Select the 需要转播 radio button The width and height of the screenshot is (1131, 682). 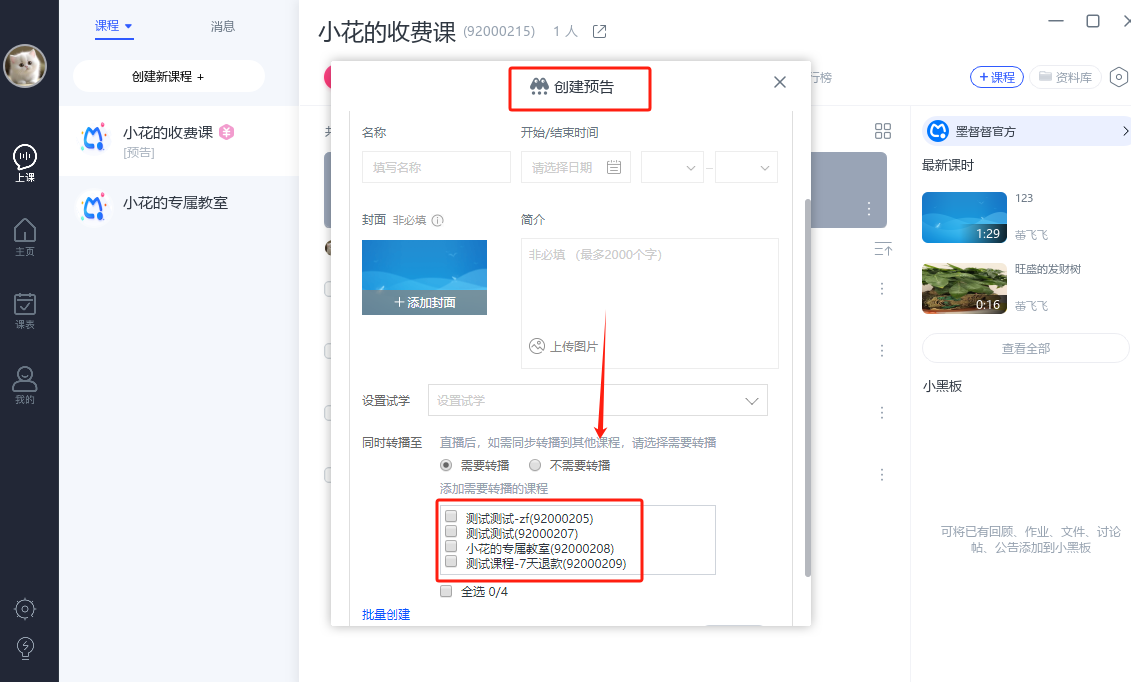446,465
